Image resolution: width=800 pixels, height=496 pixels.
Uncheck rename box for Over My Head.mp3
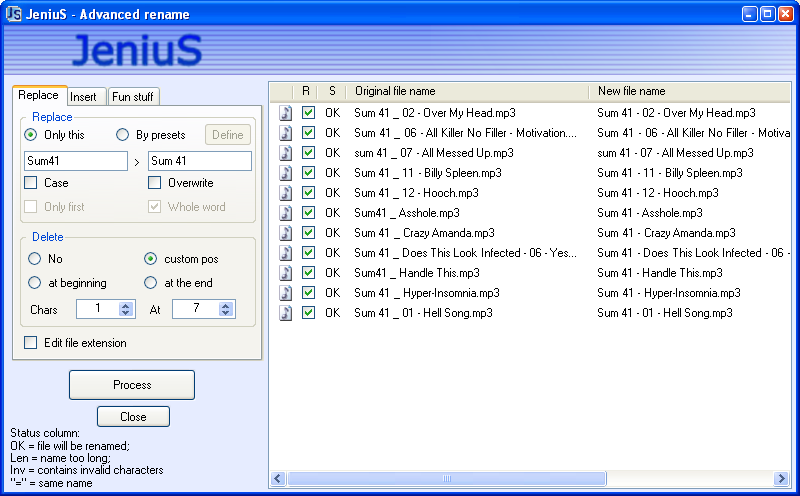[x=308, y=112]
